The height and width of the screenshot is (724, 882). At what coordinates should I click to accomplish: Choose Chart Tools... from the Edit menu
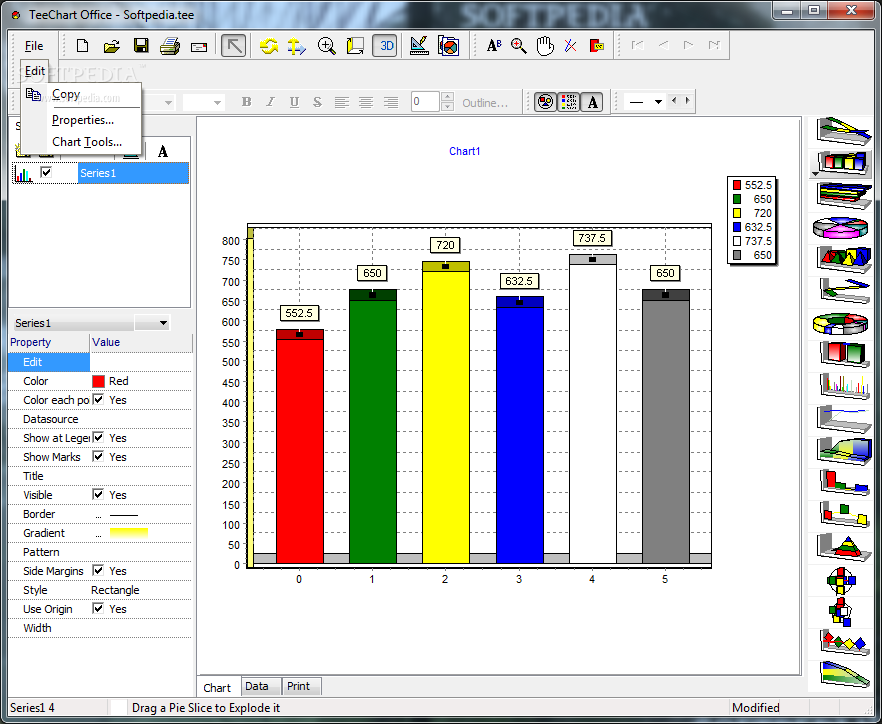(x=87, y=142)
